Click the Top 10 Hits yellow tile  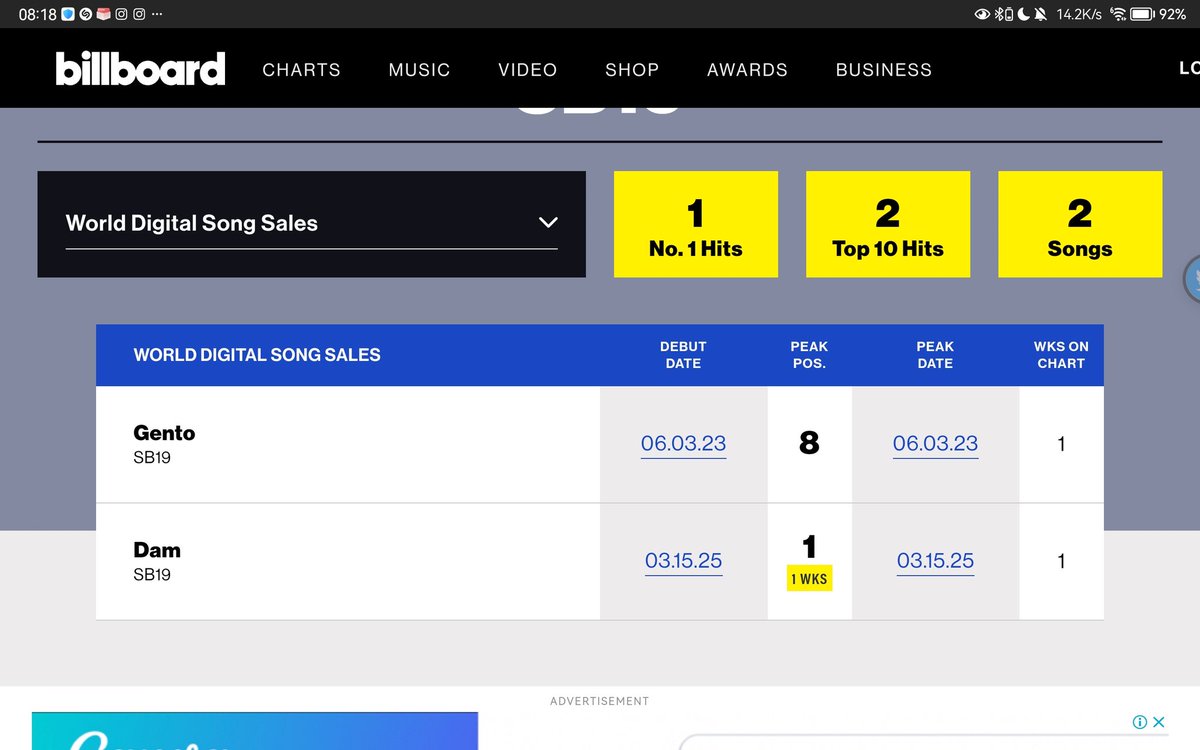888,224
